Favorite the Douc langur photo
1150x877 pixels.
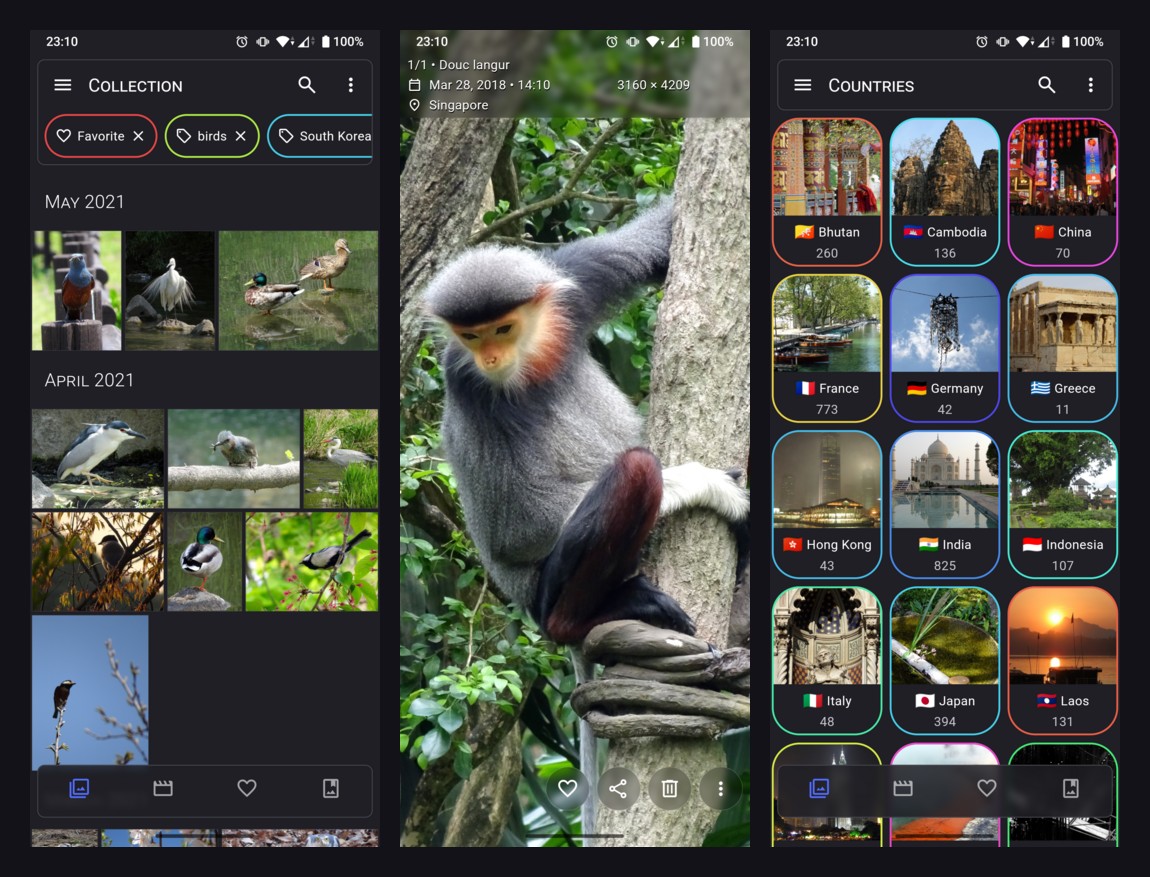pyautogui.click(x=568, y=788)
